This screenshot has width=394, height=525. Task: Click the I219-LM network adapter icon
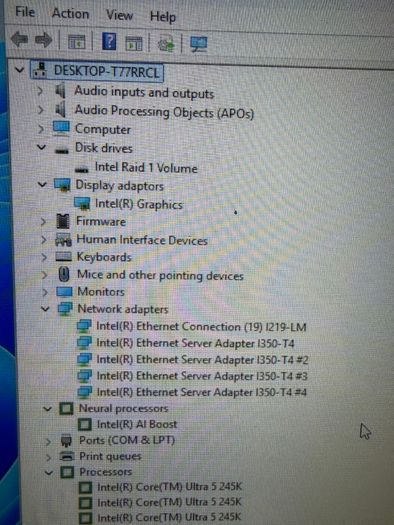[84, 326]
